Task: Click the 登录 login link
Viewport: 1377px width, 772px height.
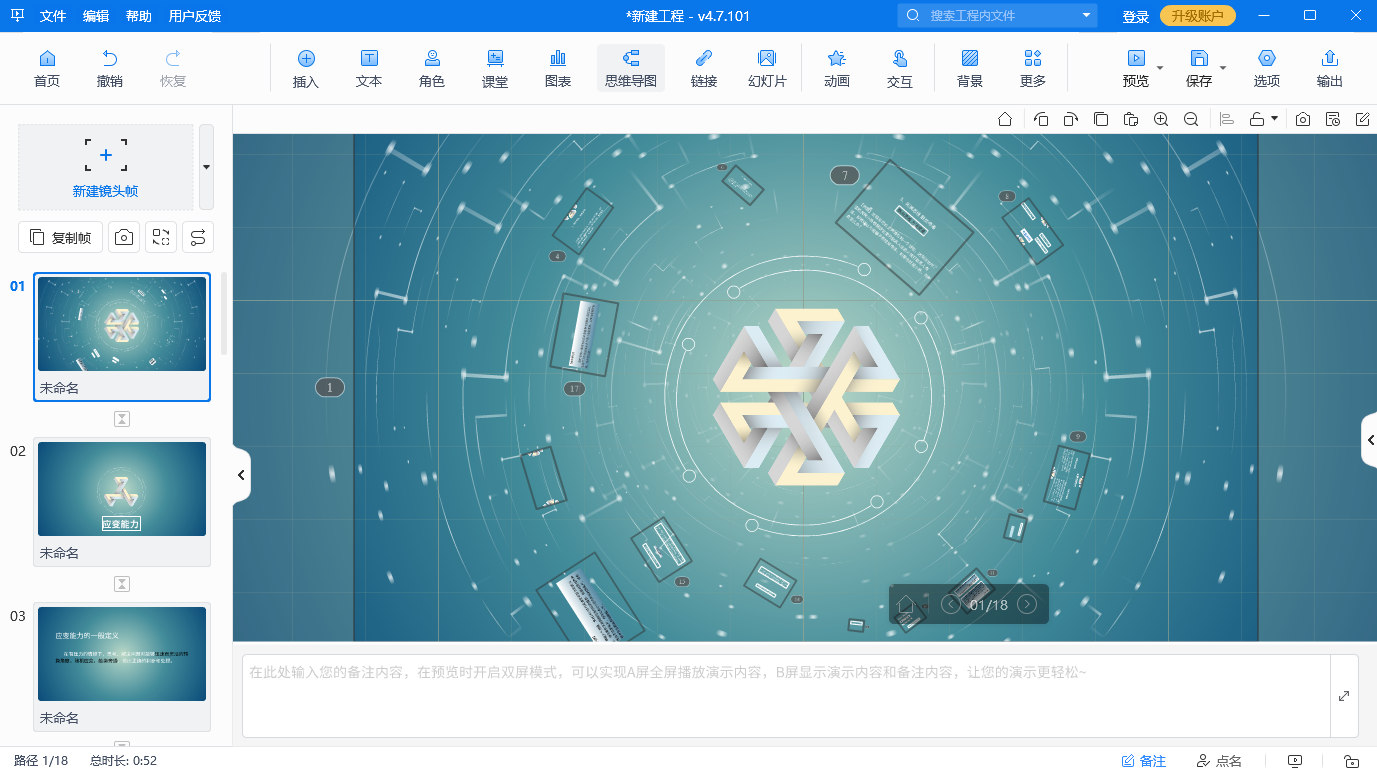Action: [1136, 16]
